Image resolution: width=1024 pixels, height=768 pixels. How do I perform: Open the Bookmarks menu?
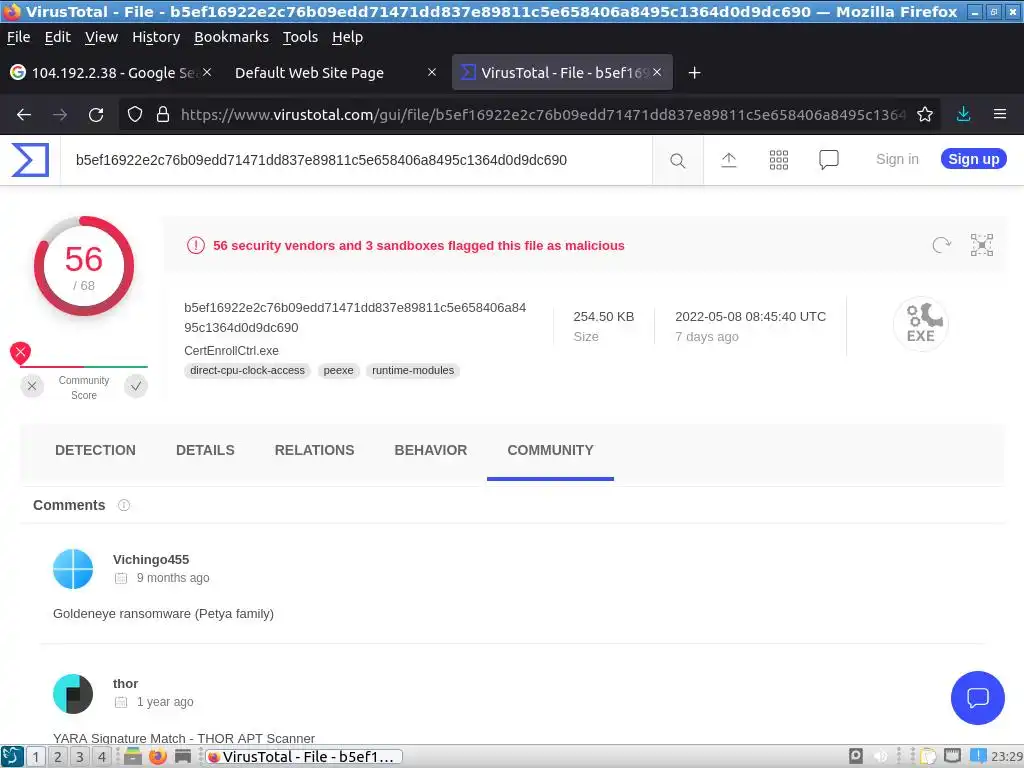click(231, 37)
